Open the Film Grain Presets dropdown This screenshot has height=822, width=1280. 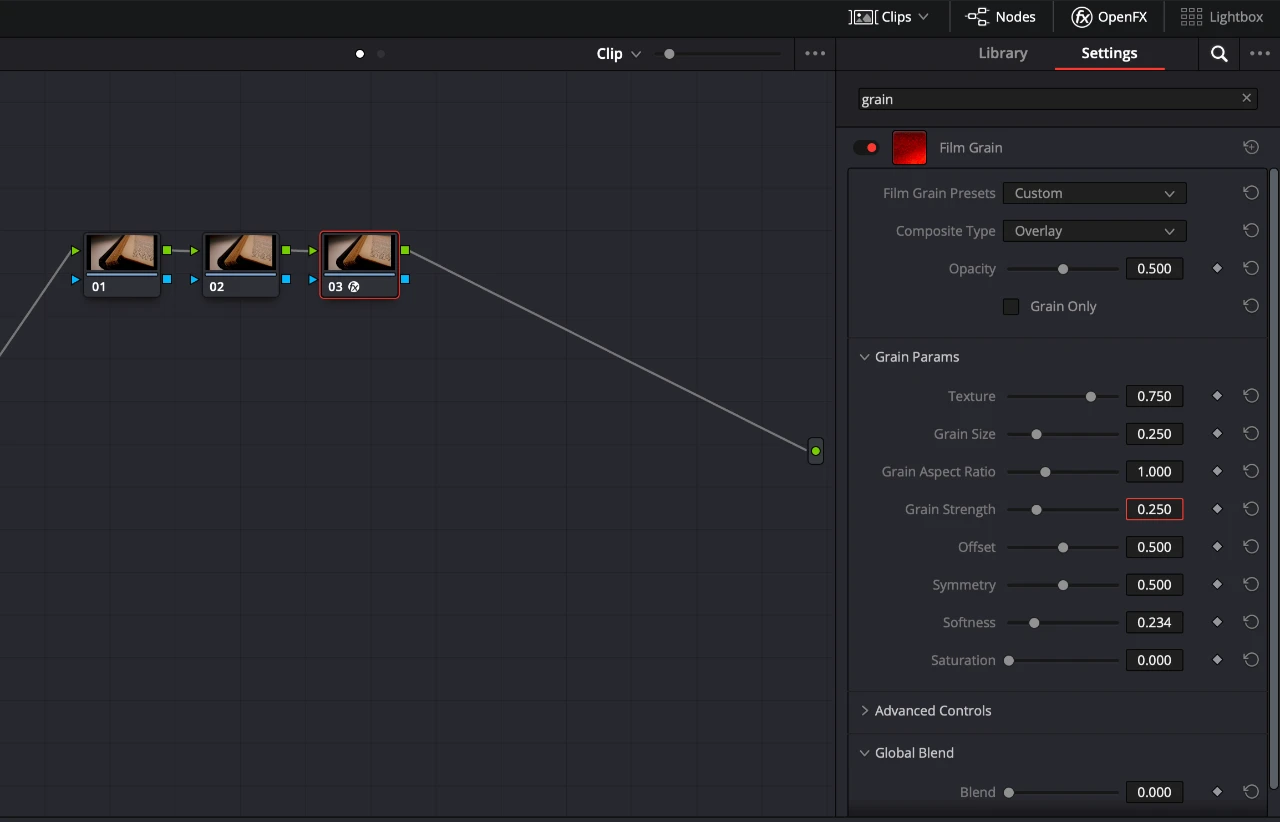[1094, 193]
